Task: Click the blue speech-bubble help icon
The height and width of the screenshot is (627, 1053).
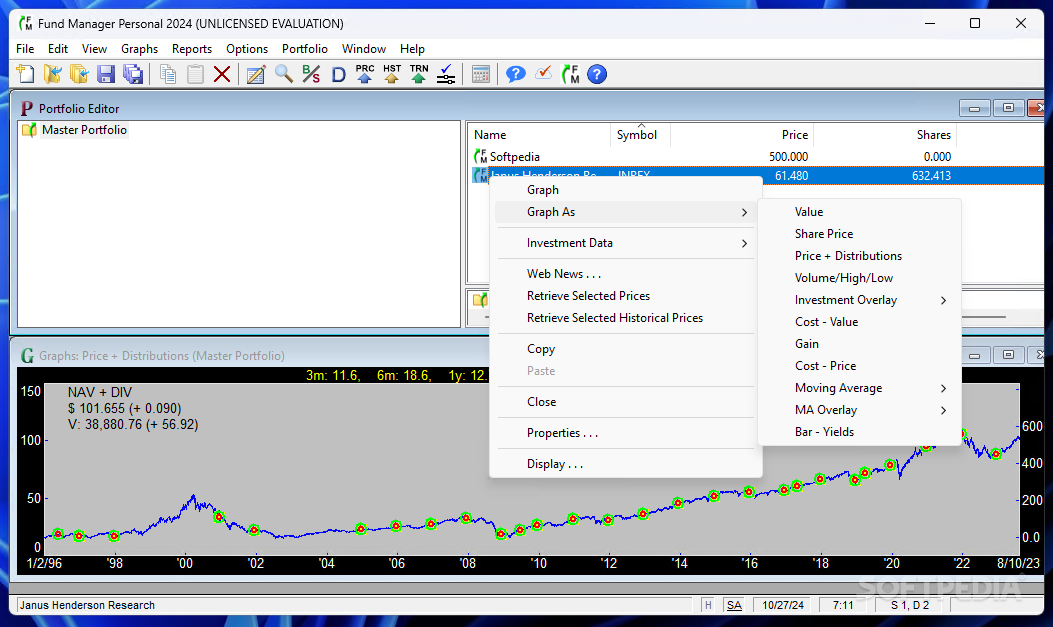Action: [516, 74]
